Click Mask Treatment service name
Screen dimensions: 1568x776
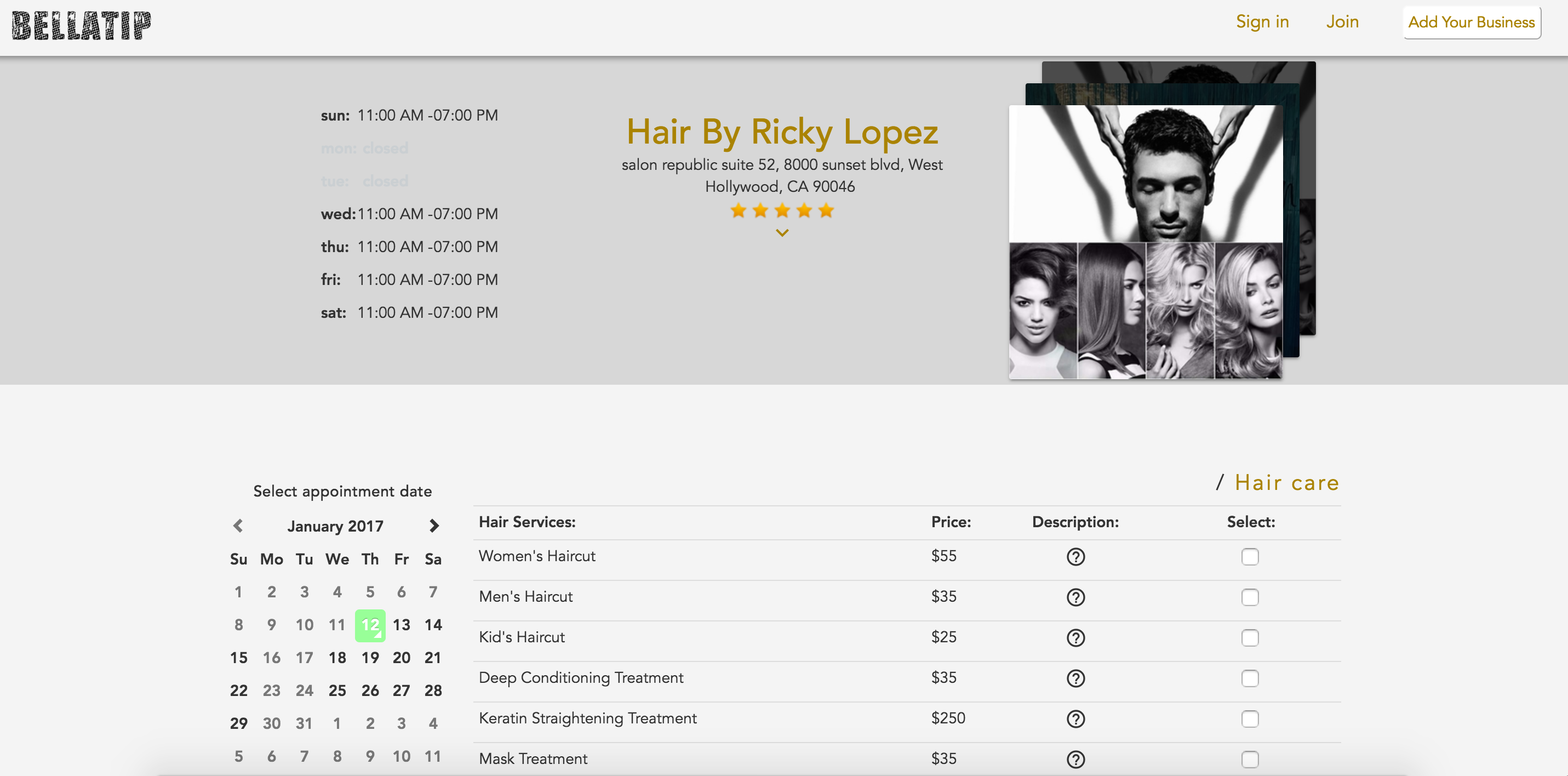(x=533, y=759)
